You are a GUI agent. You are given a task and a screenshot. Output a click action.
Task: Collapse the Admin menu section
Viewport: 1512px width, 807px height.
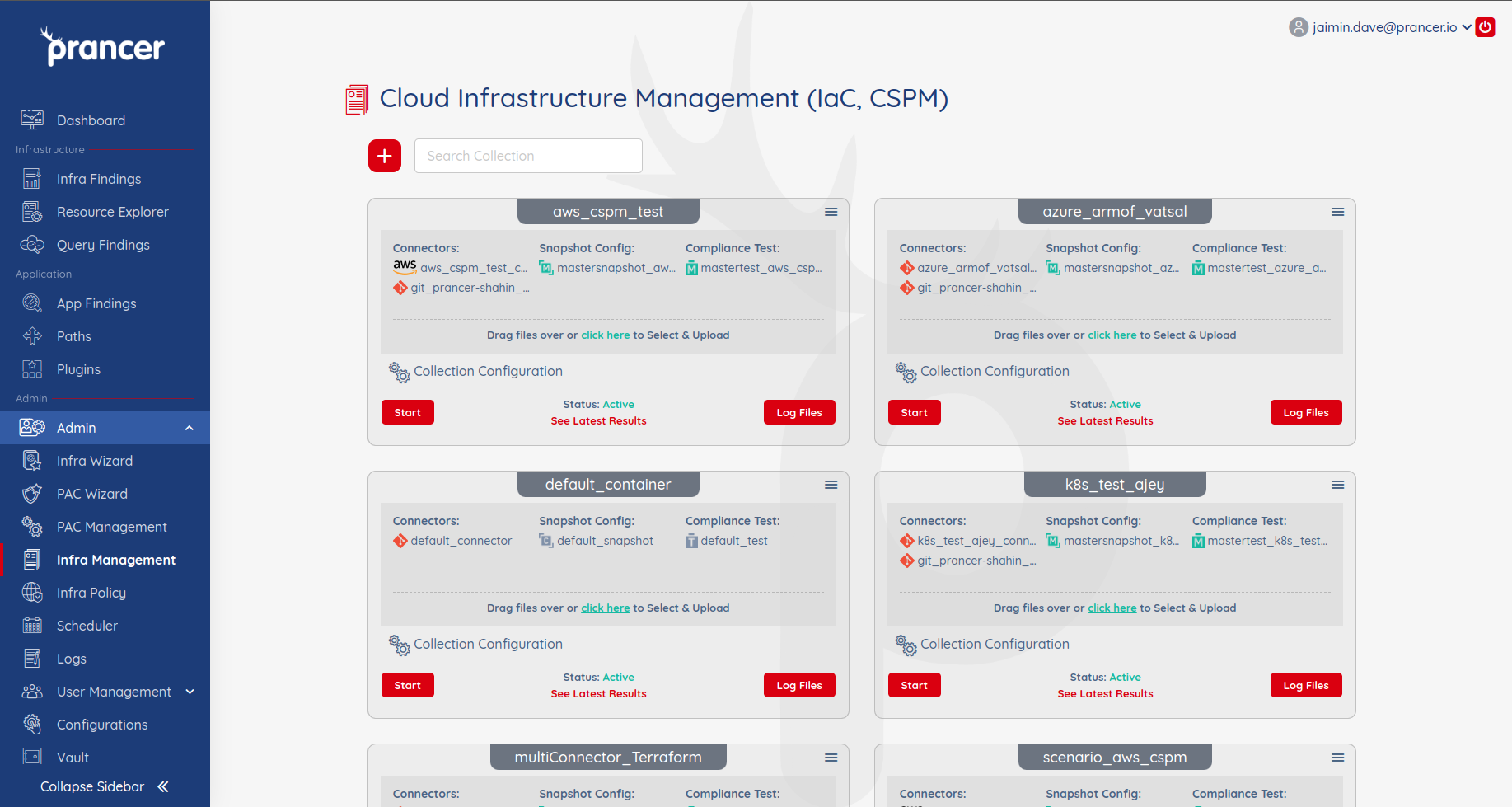click(189, 428)
